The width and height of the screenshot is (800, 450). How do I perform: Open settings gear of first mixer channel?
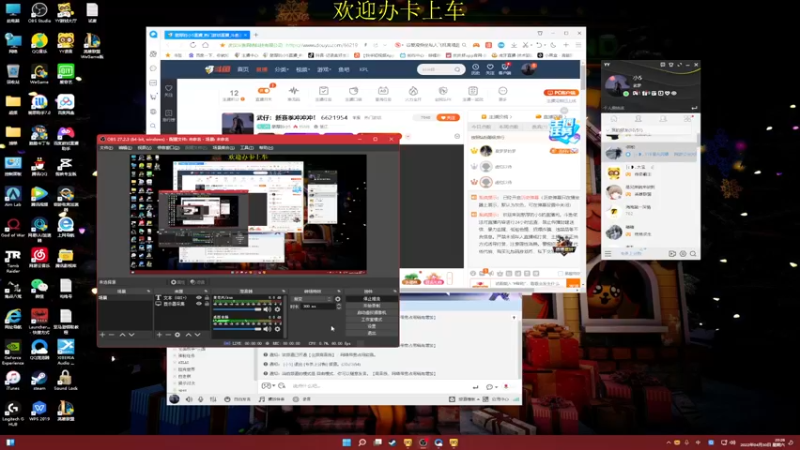point(278,309)
